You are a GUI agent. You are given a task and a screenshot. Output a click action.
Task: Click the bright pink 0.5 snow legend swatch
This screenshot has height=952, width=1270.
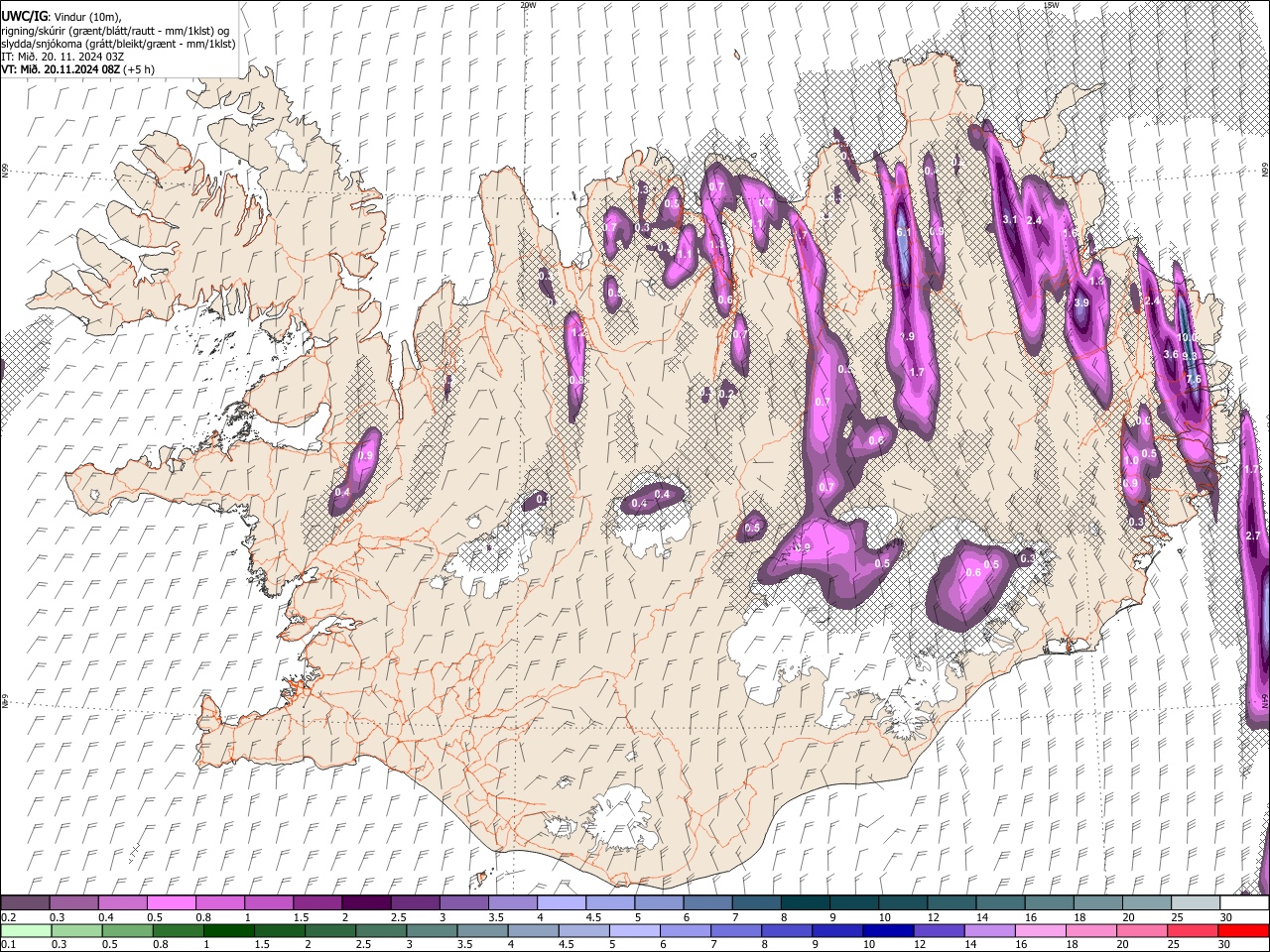(171, 902)
